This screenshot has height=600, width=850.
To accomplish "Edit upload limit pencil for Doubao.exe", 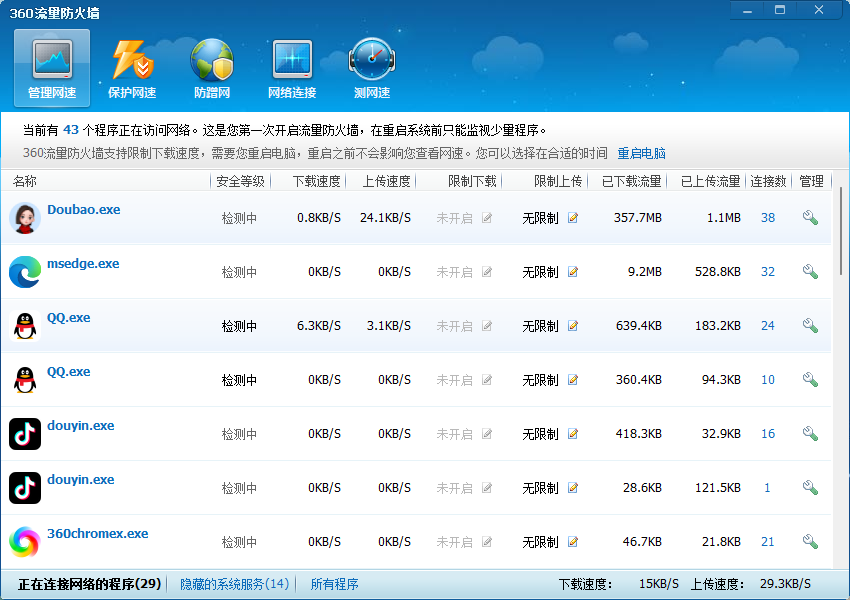I will coord(573,218).
